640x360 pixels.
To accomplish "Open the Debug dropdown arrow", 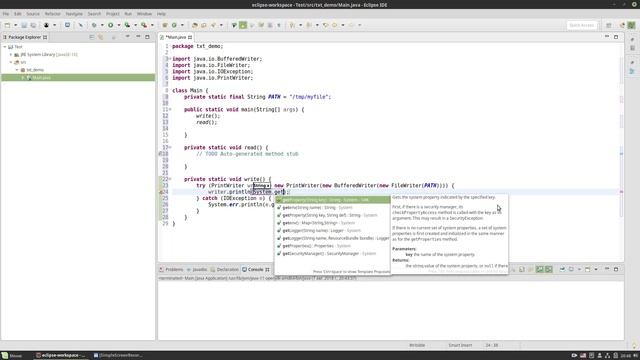I will click(x=102, y=25).
